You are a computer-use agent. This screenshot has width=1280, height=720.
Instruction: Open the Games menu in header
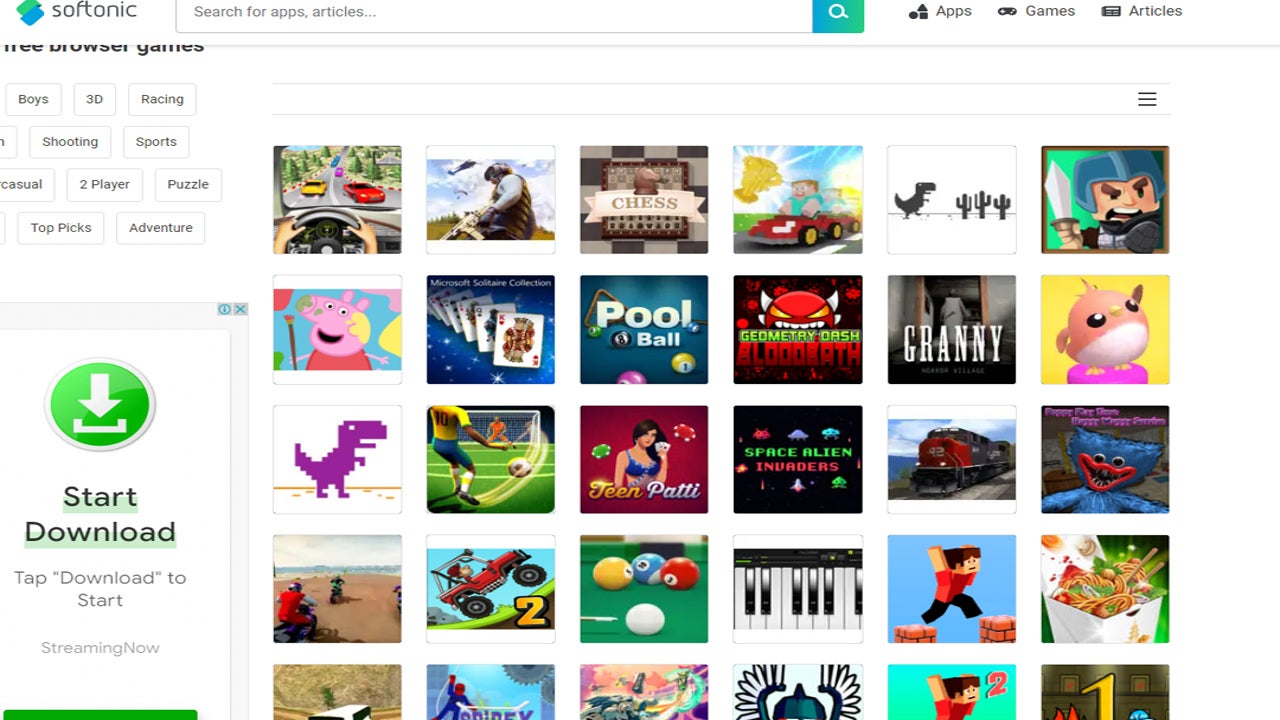point(1036,11)
